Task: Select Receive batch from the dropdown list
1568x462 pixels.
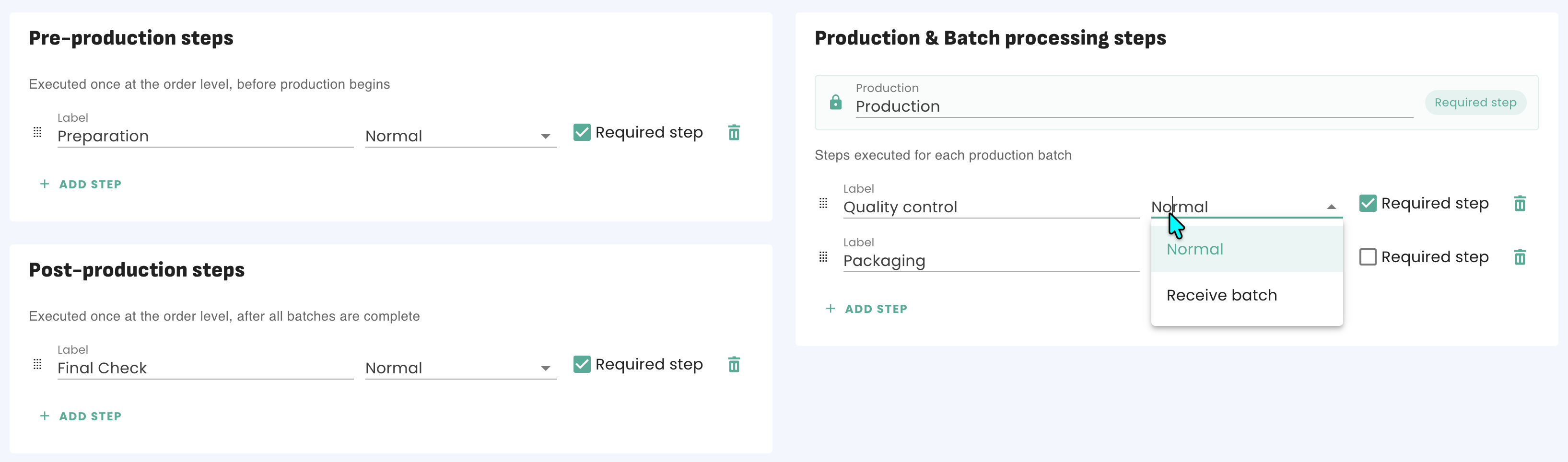Action: [x=1221, y=295]
